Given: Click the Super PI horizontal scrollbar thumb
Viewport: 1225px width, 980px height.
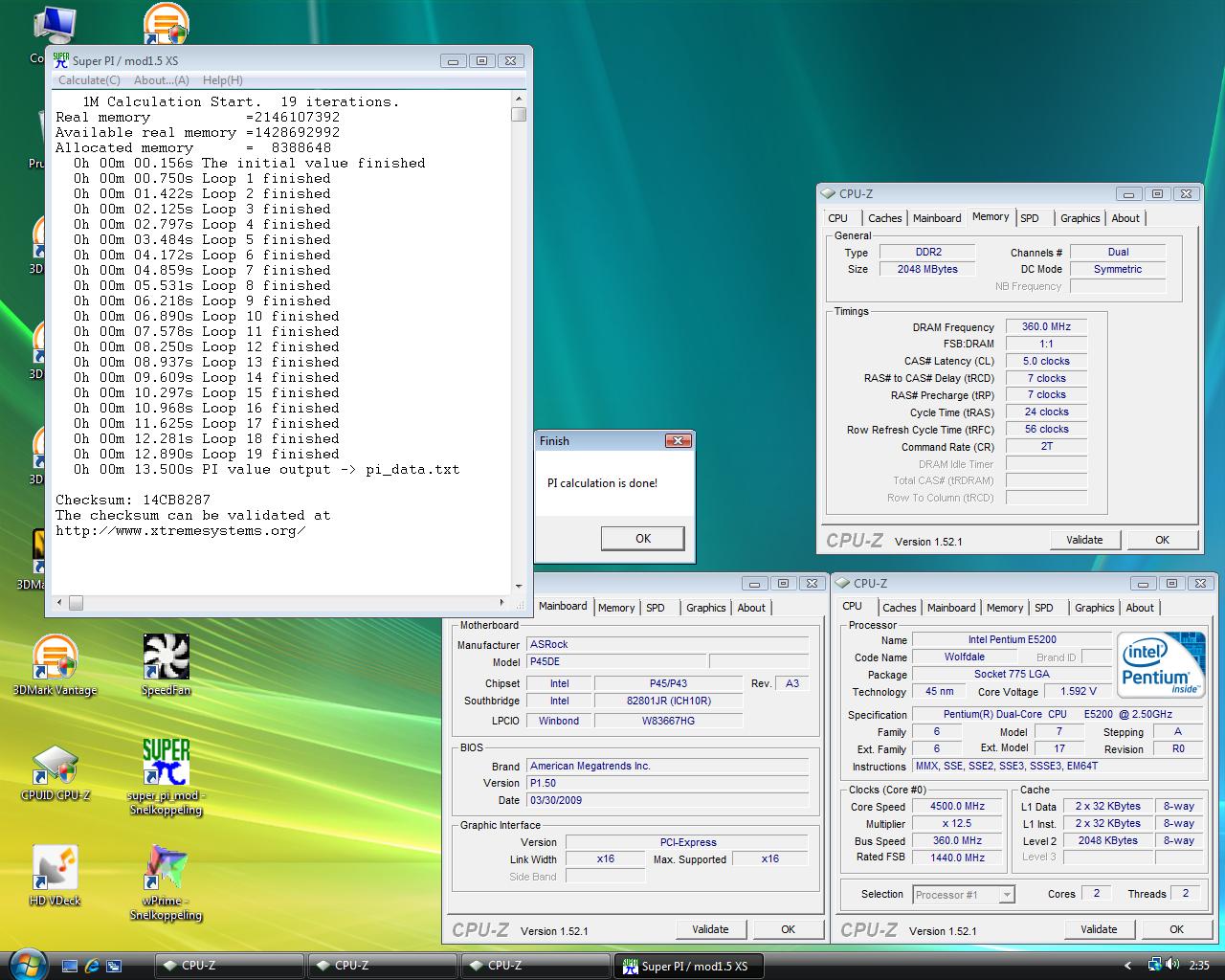Looking at the screenshot, I should pyautogui.click(x=76, y=603).
